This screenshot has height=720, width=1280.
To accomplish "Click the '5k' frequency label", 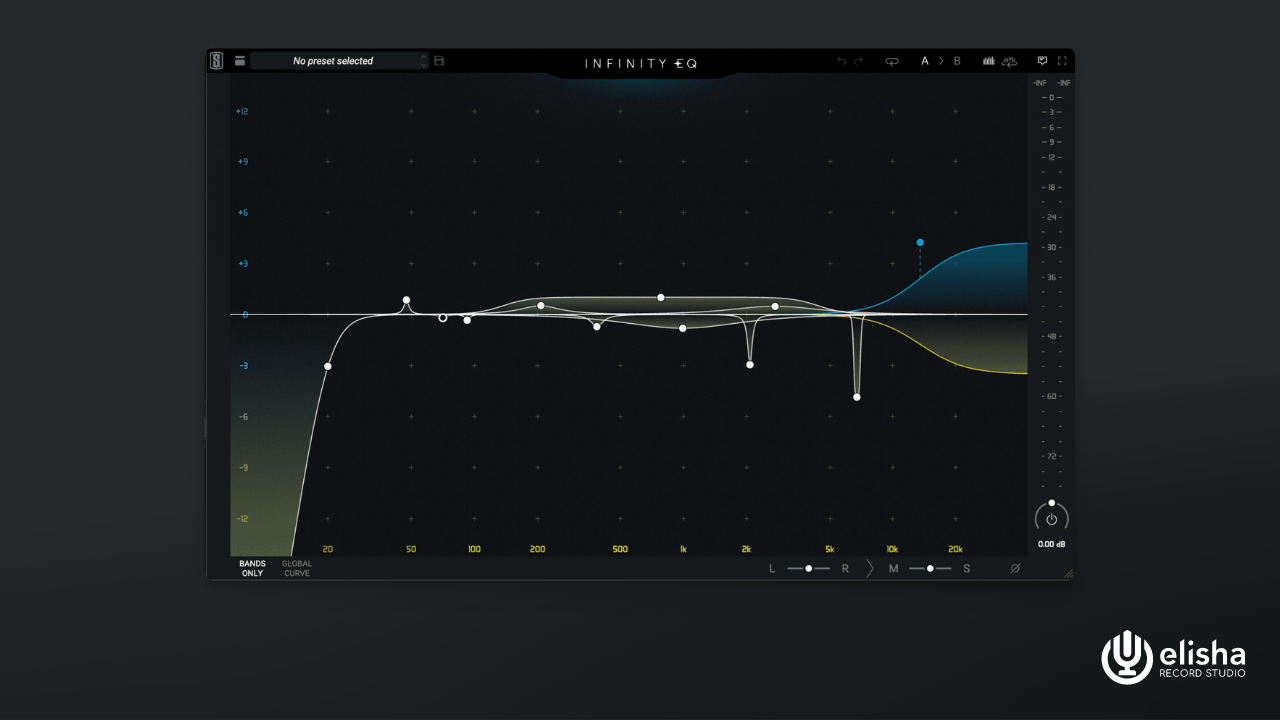I will 830,549.
